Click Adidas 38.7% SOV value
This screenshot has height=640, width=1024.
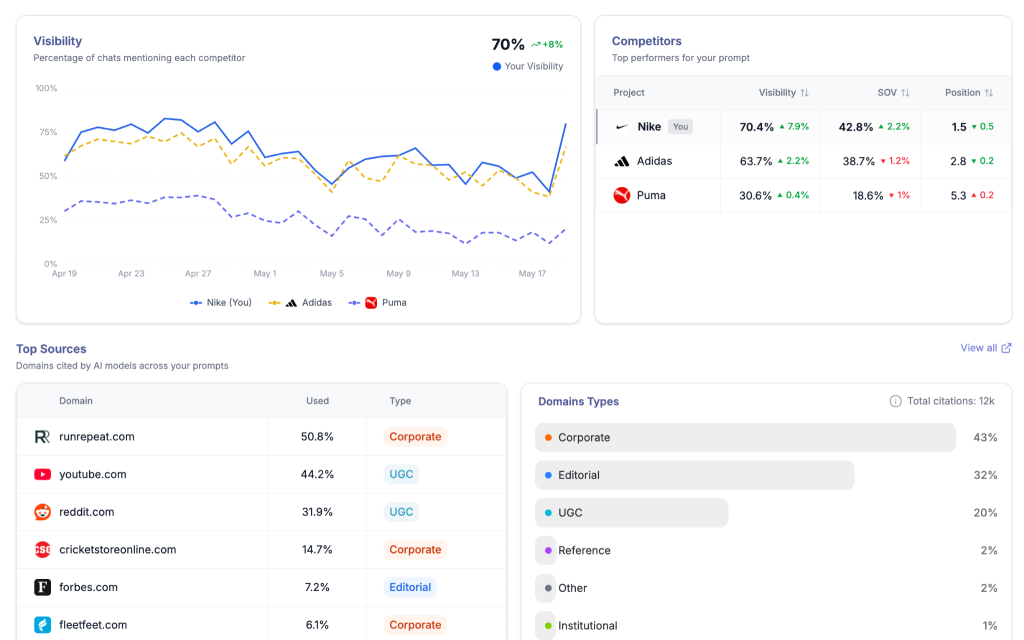tap(859, 161)
